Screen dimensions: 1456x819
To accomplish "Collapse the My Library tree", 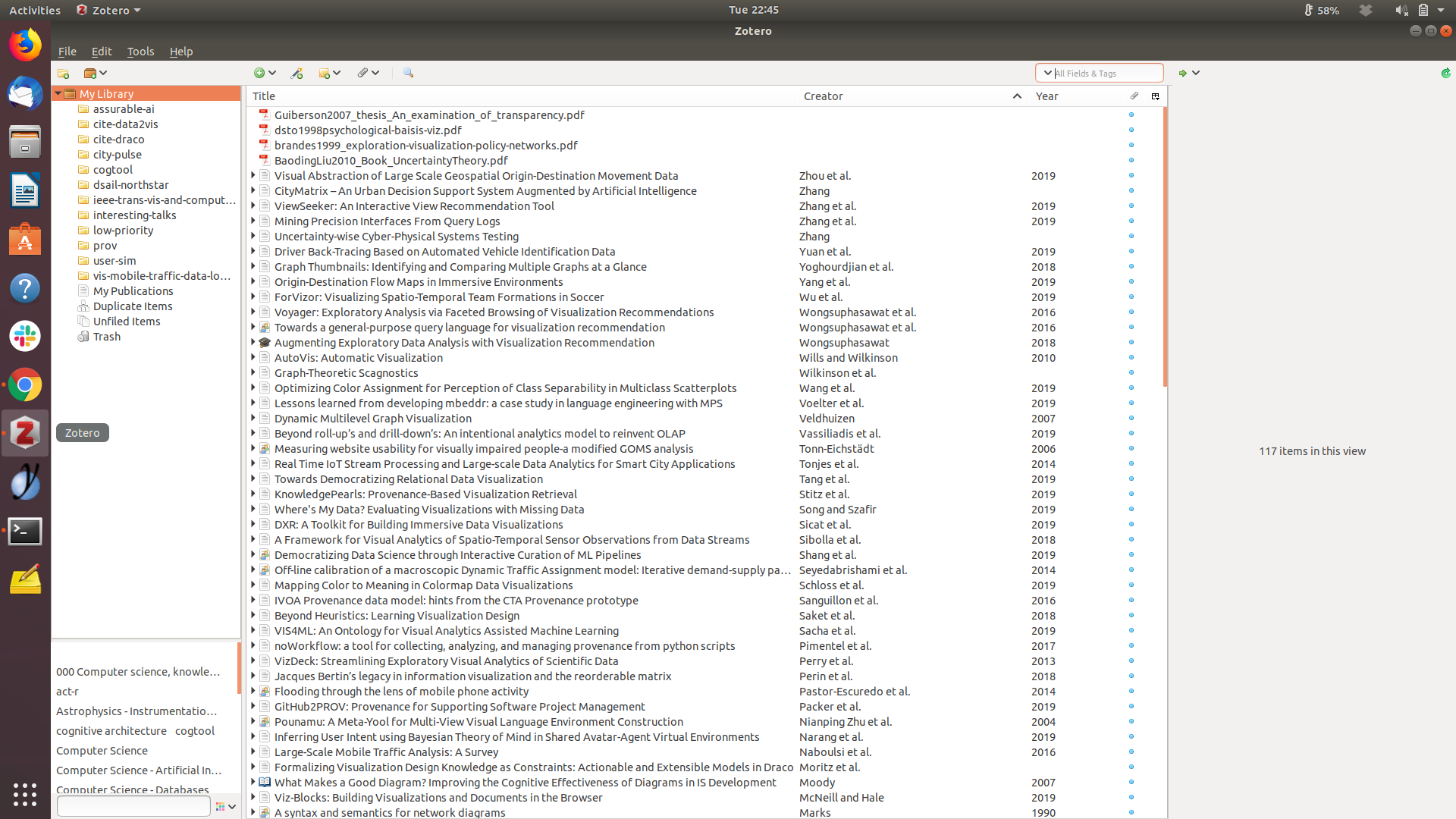I will coord(58,94).
